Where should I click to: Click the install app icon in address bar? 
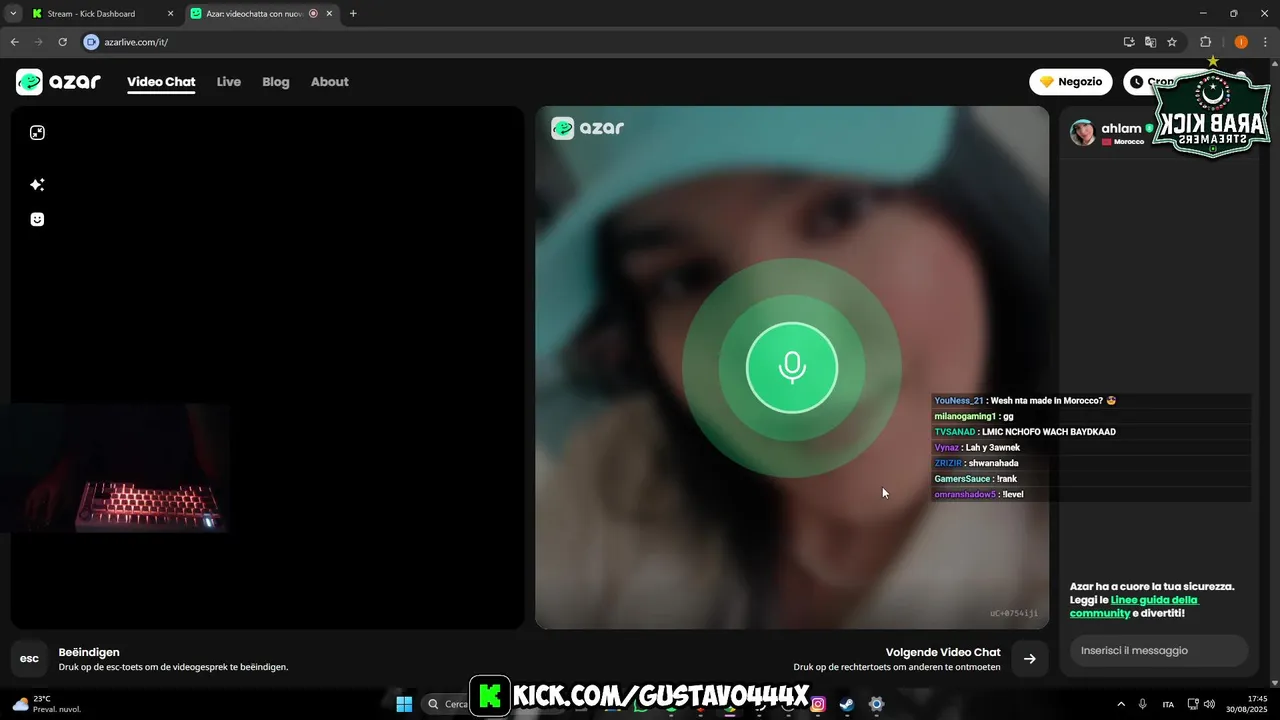1129,42
